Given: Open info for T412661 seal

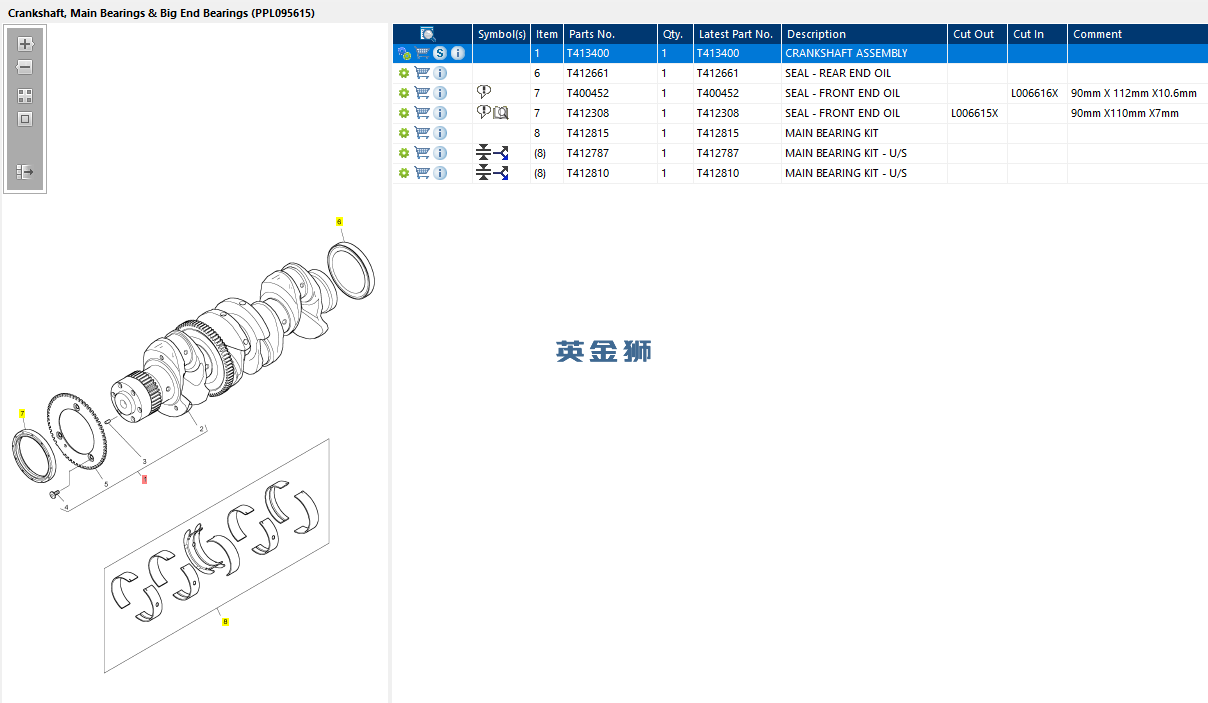Looking at the screenshot, I should (x=441, y=73).
